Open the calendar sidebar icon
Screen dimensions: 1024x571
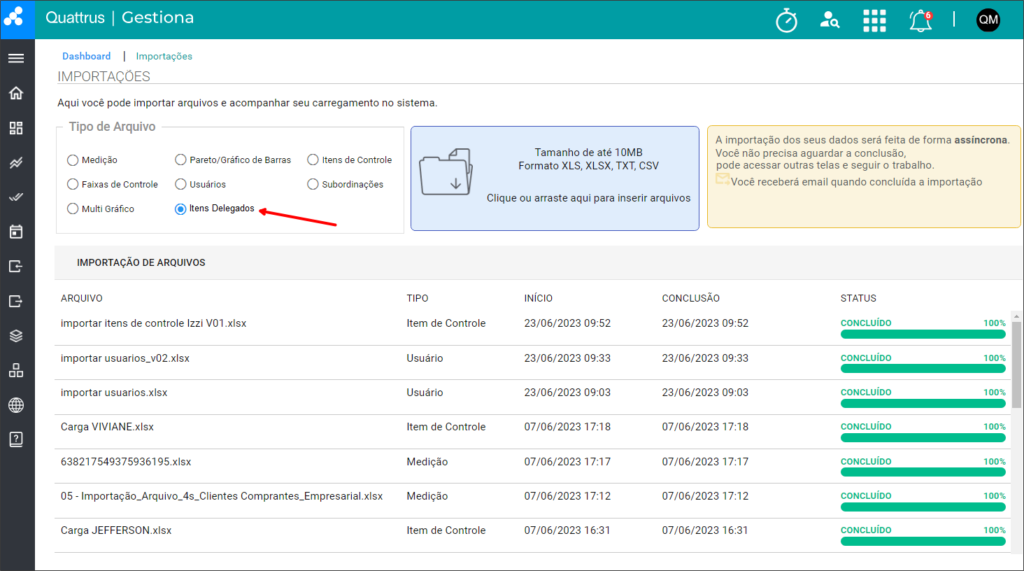click(16, 231)
